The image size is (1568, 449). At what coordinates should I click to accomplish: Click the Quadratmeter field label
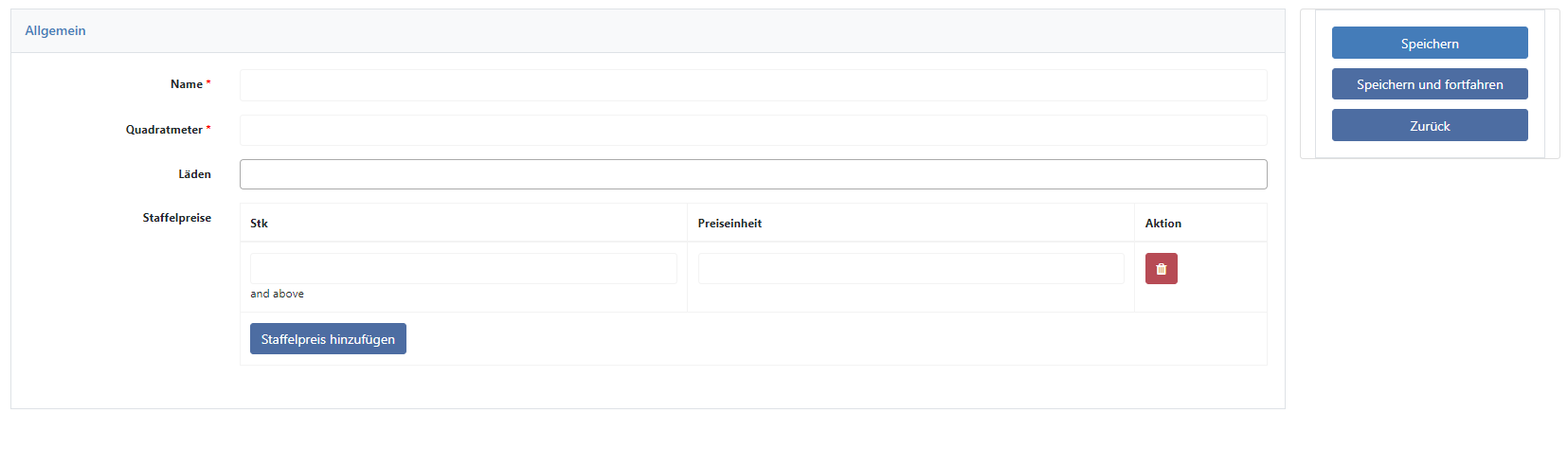click(x=164, y=130)
